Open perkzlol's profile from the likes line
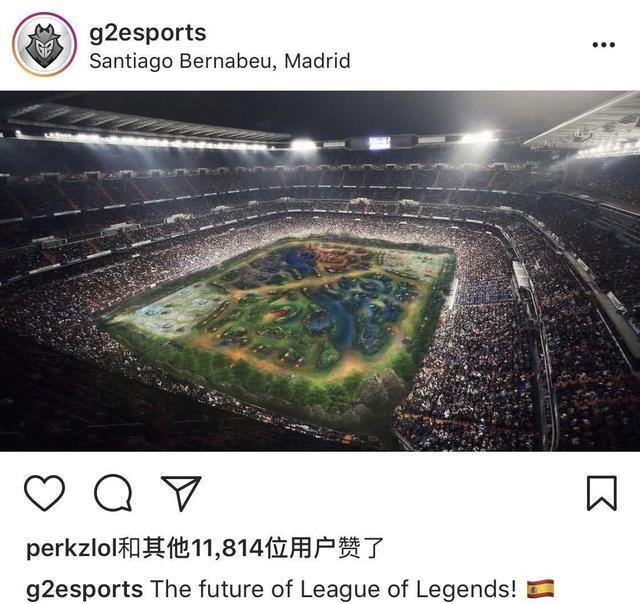Screen dimensions: 640x604 coord(71,548)
